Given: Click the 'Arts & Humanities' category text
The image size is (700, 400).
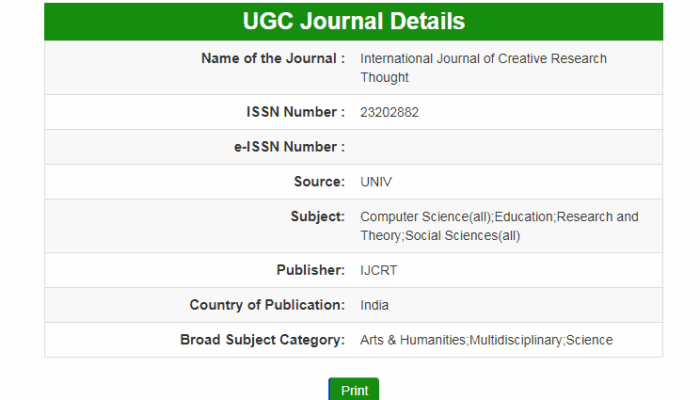Looking at the screenshot, I should pyautogui.click(x=412, y=340).
